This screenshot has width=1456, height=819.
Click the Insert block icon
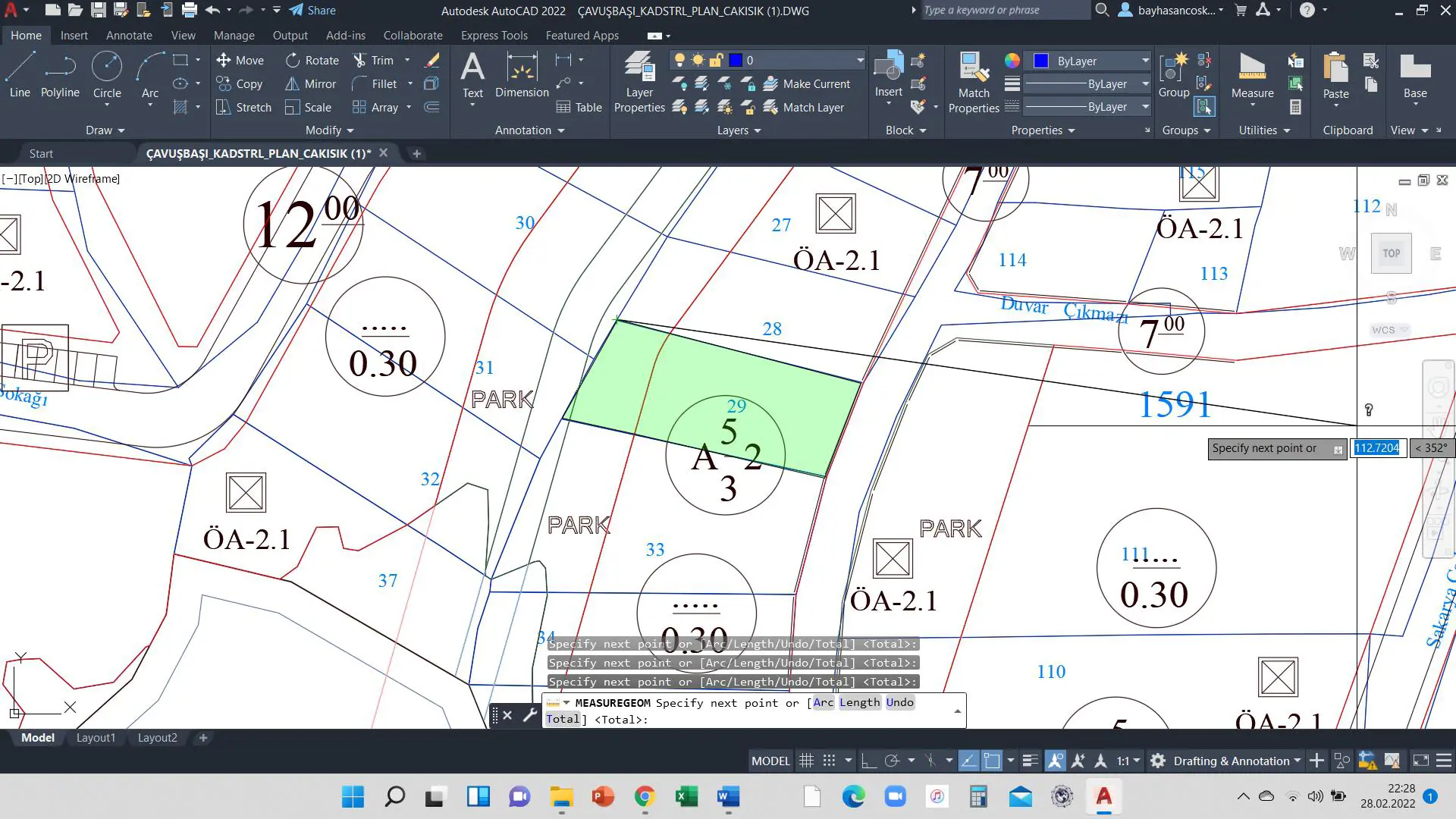(888, 74)
